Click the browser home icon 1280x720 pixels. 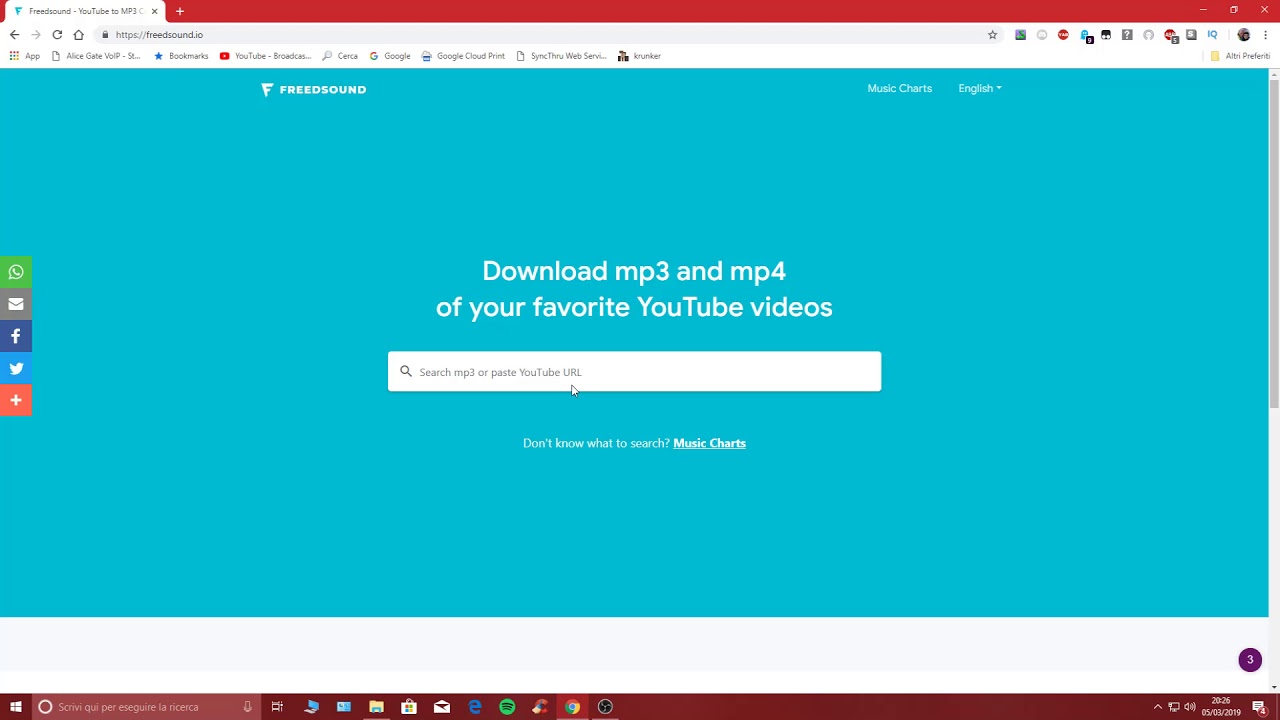pyautogui.click(x=79, y=35)
